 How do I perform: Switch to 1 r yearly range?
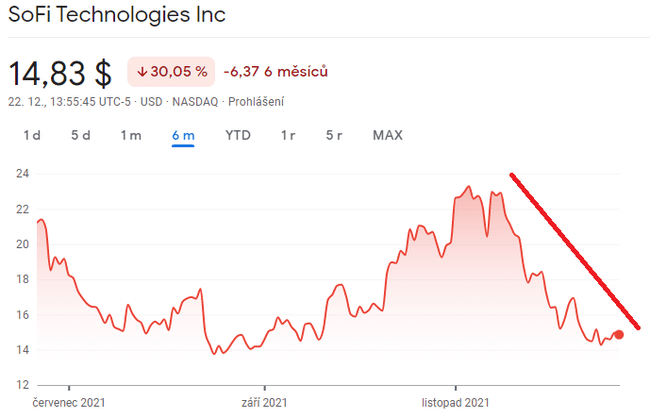[288, 135]
